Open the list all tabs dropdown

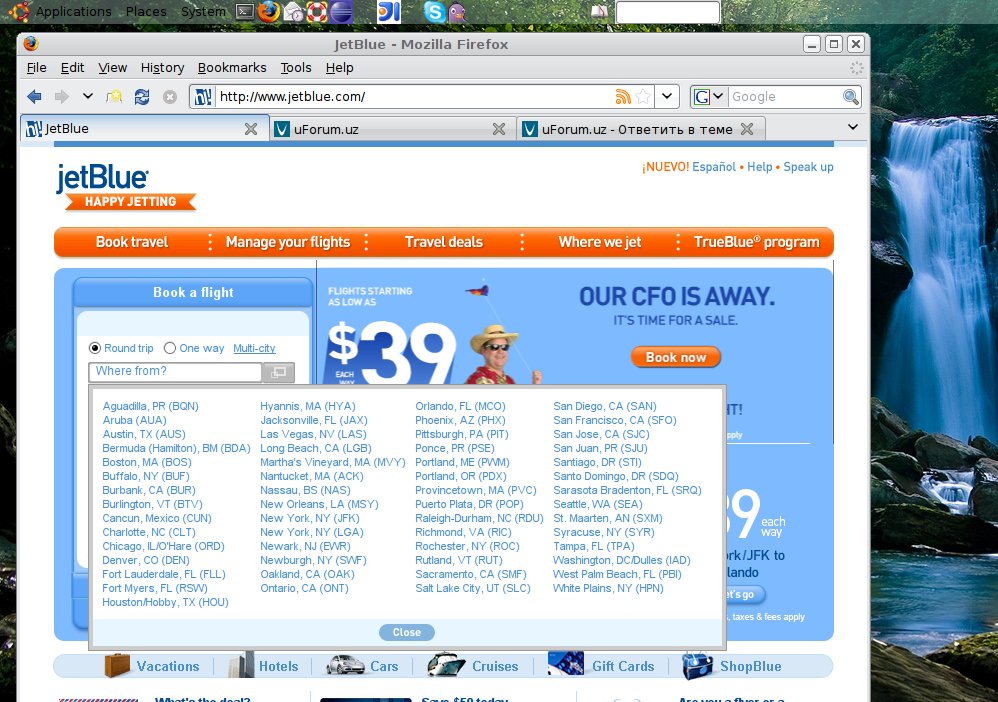pos(853,127)
